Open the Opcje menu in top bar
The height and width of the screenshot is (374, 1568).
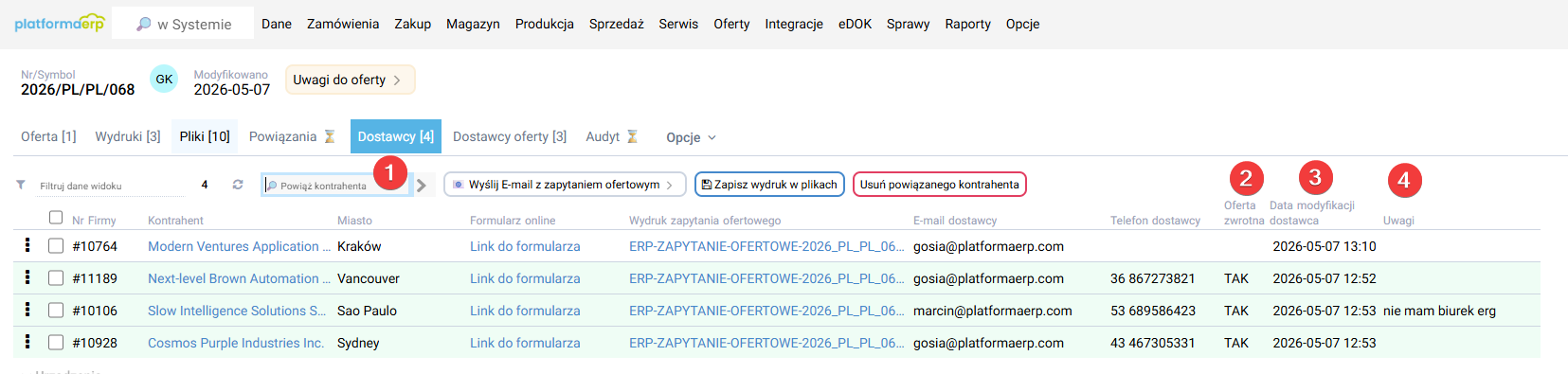(1022, 24)
